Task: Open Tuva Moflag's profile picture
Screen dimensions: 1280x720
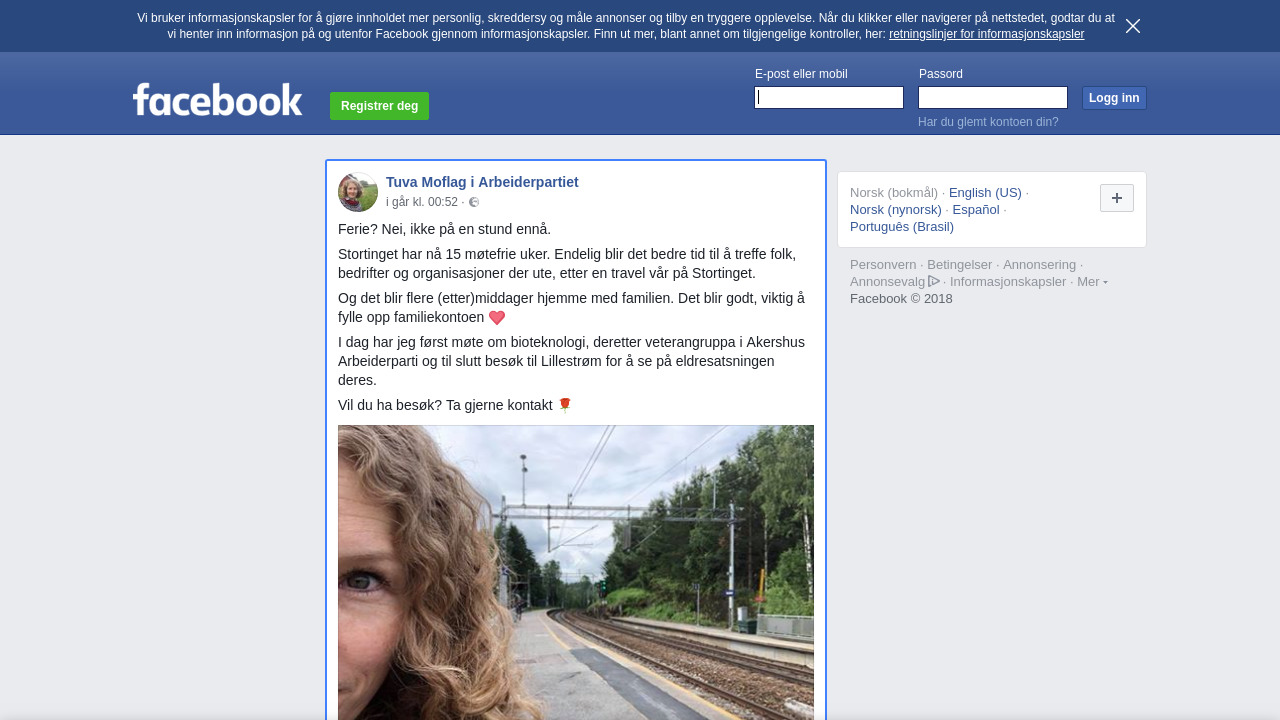Action: pos(358,192)
